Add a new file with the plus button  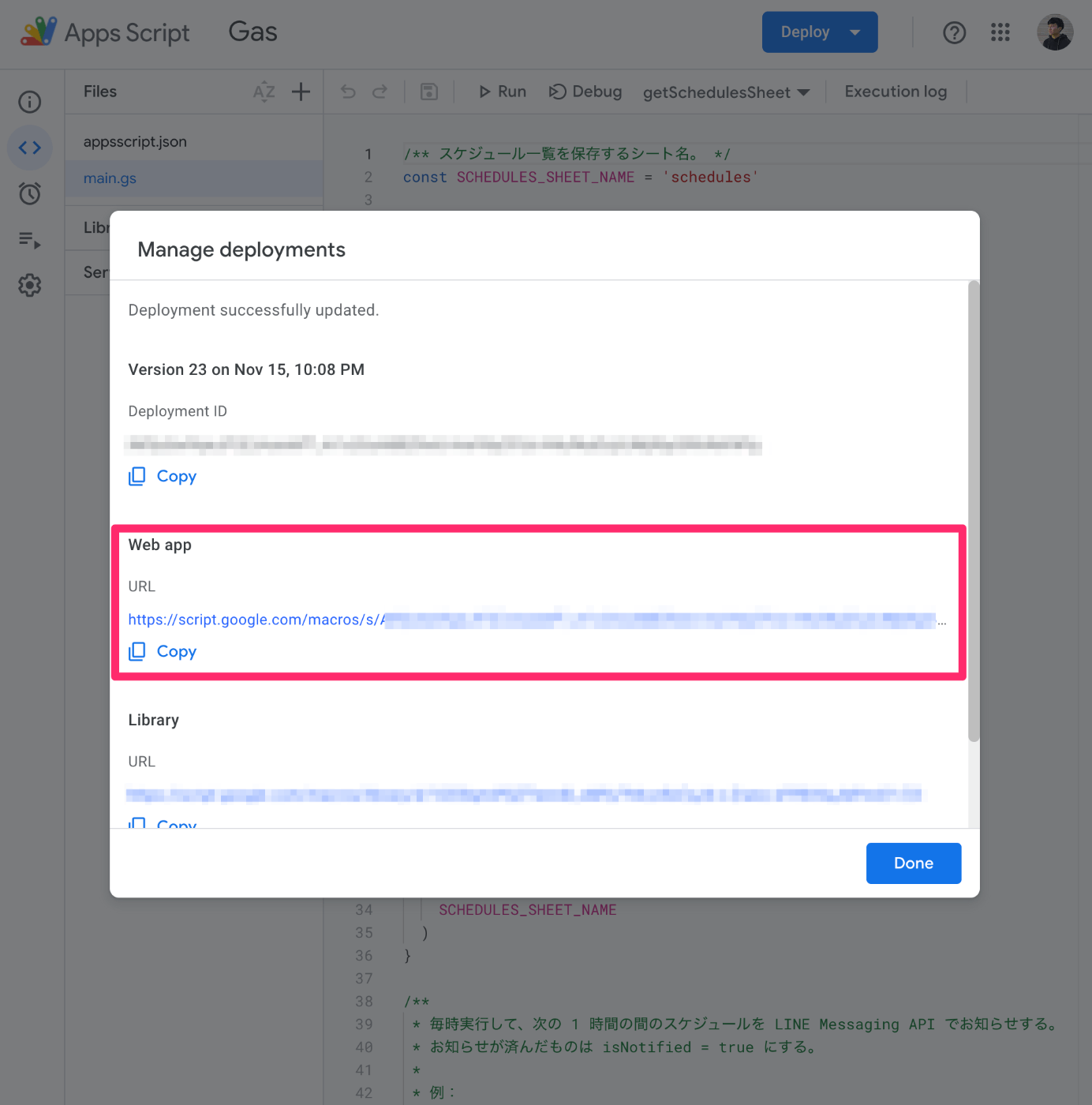coord(301,92)
